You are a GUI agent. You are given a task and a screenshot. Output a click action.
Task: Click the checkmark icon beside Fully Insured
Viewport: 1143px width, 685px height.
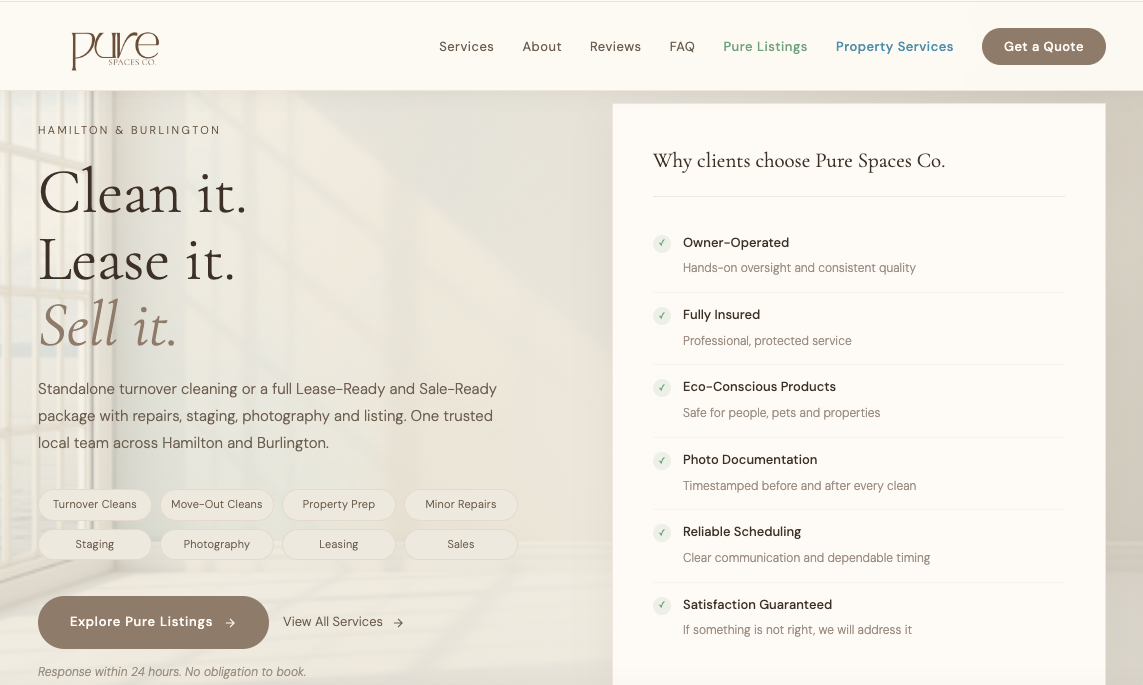(662, 316)
